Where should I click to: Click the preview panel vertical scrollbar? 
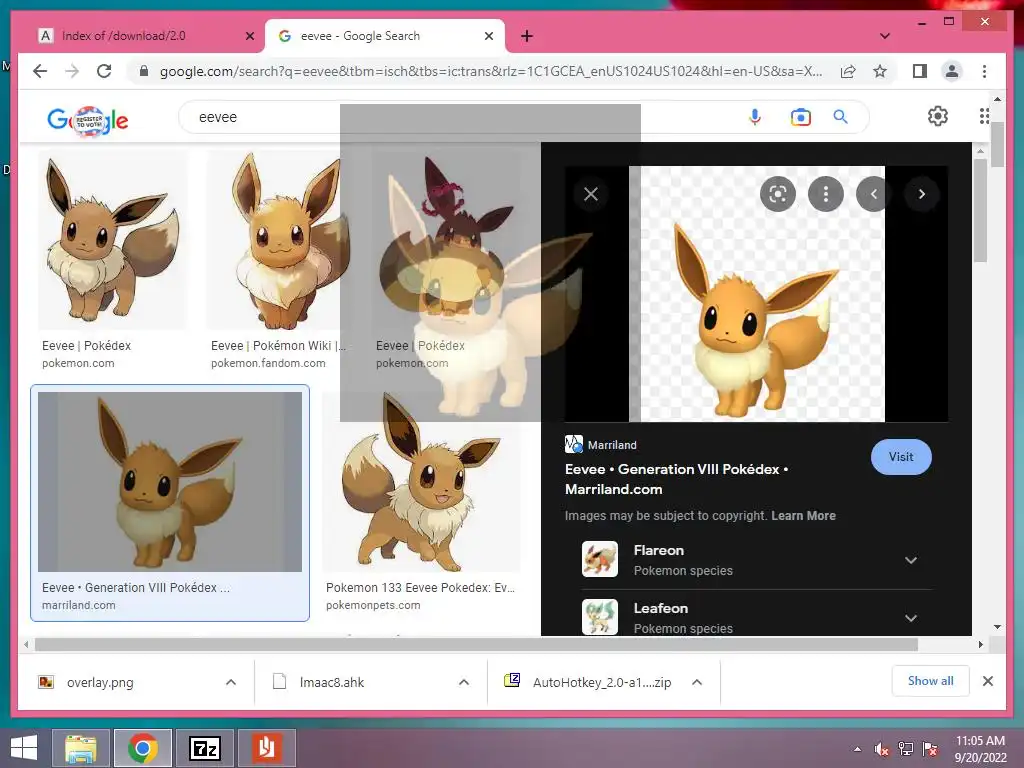click(x=980, y=209)
